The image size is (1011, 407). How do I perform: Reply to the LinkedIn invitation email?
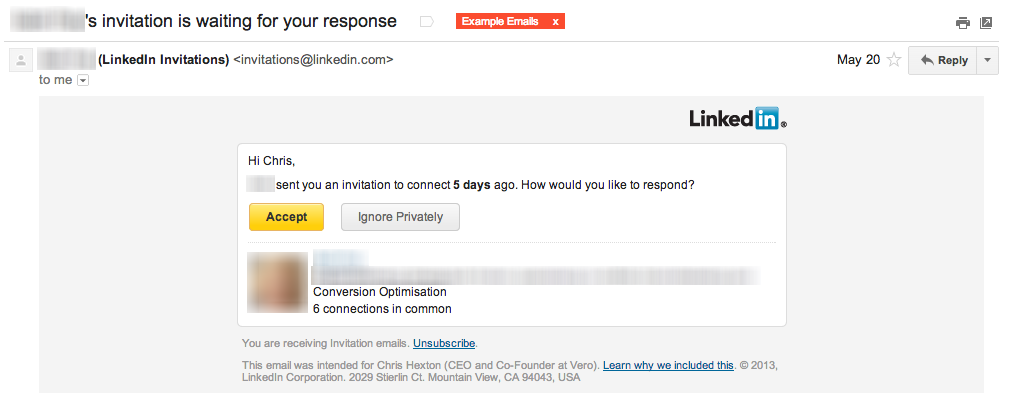click(942, 60)
